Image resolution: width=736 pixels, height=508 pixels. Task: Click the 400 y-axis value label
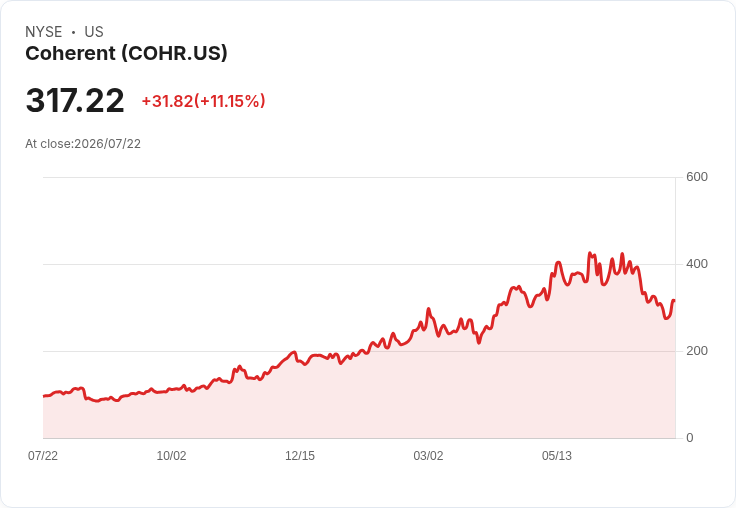[697, 264]
